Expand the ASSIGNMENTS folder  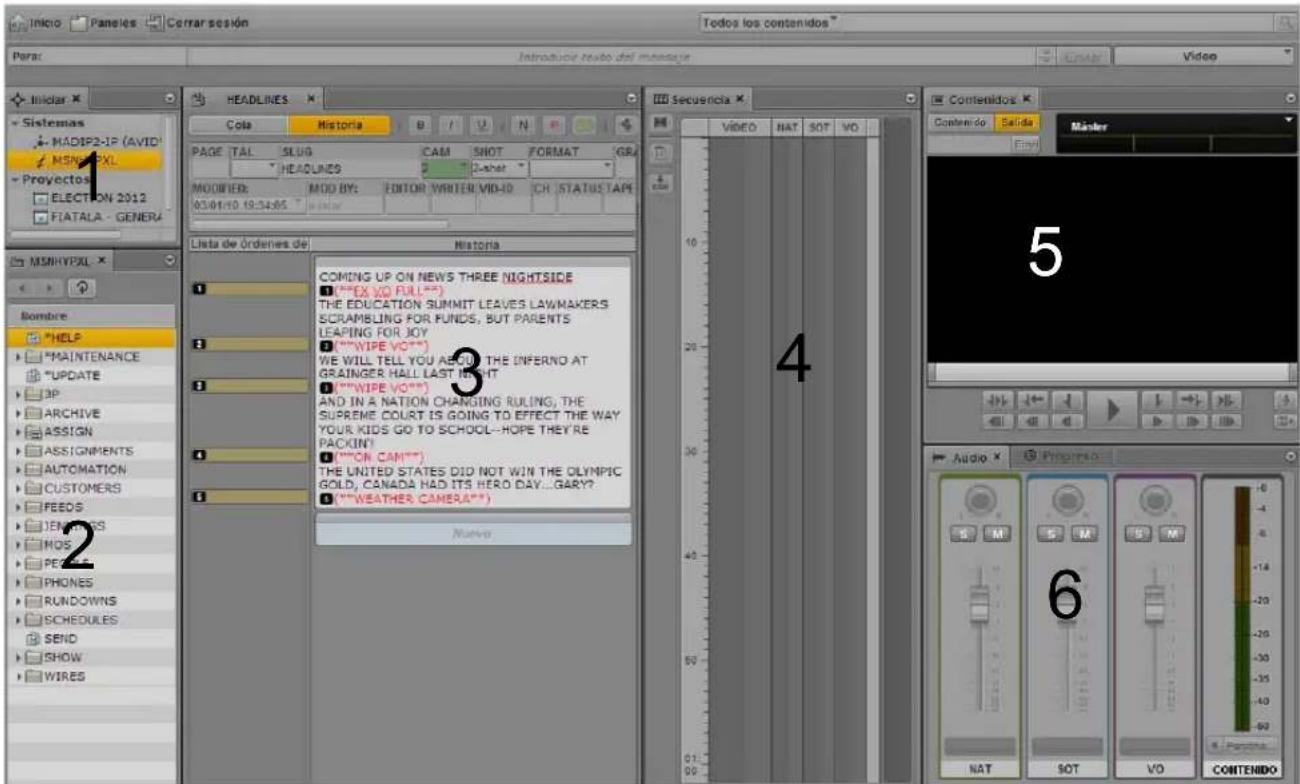pos(18,451)
